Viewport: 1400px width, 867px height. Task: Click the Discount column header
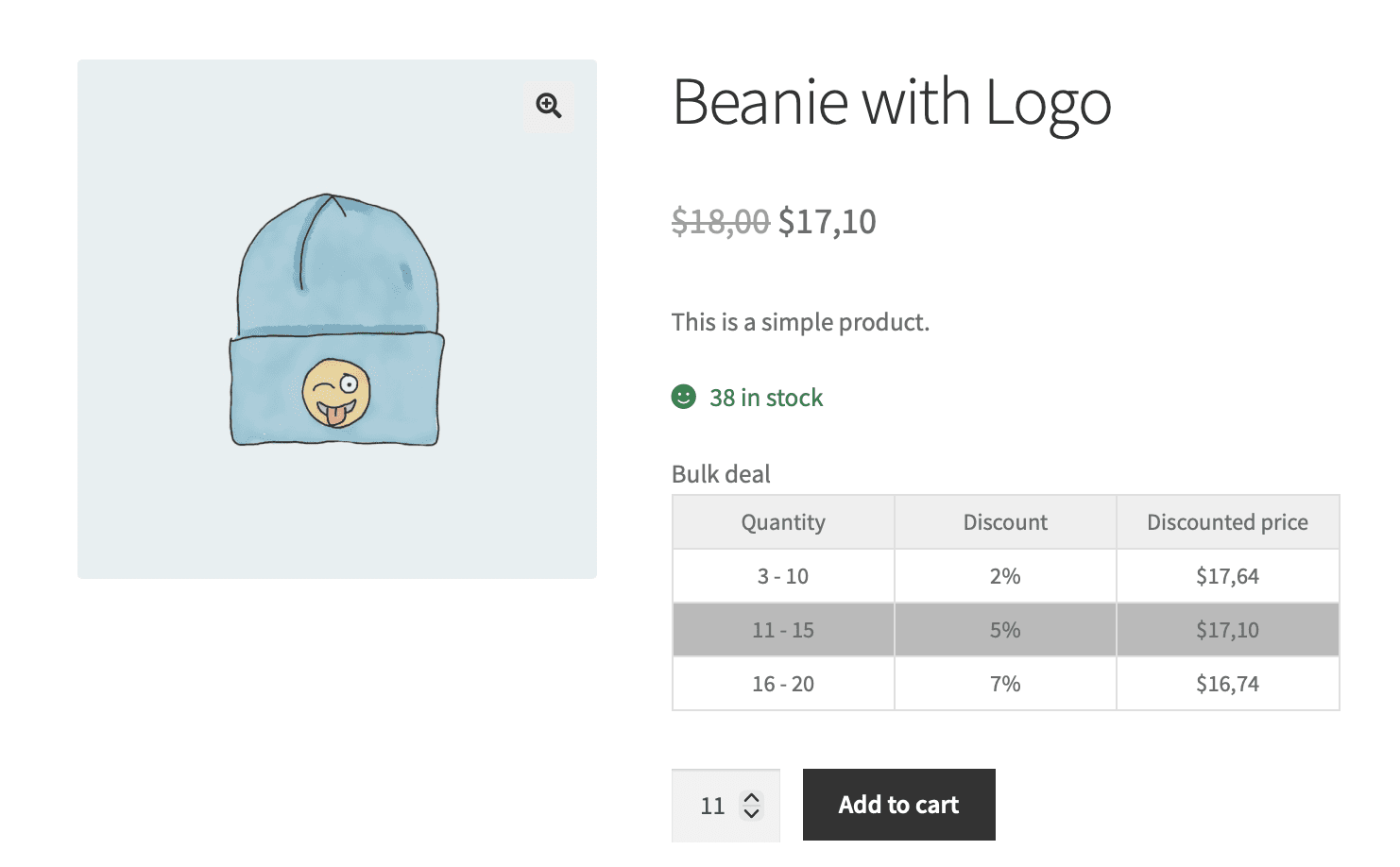pos(1005,522)
